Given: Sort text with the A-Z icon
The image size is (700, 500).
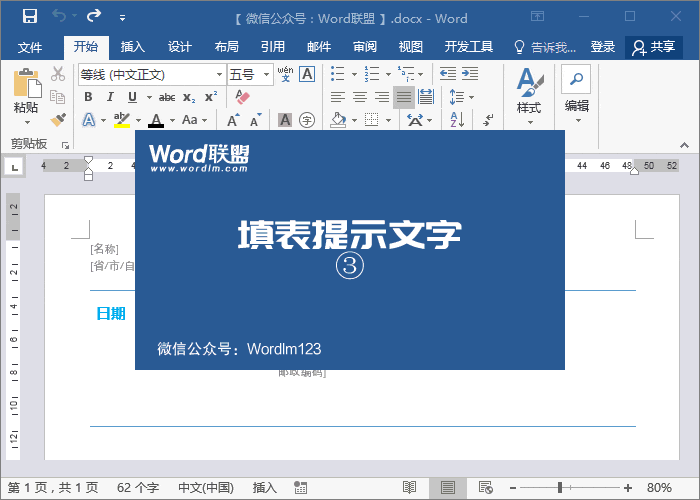Looking at the screenshot, I should [x=457, y=120].
